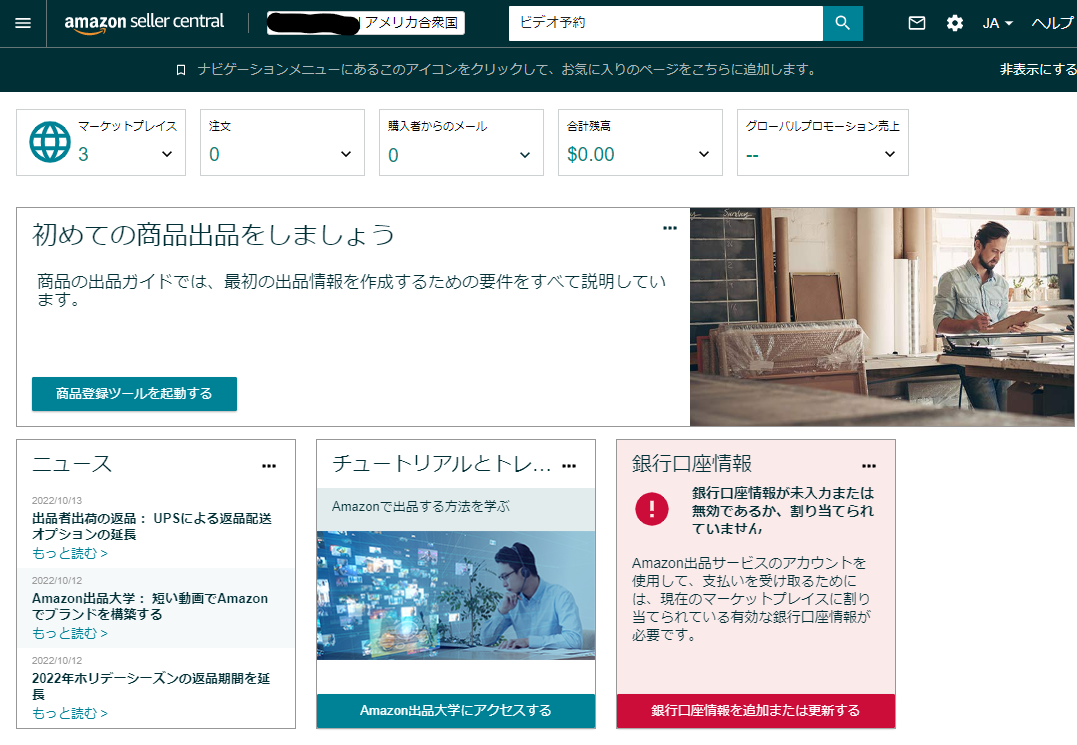Click the 商品登録ツールを起動する button
The width and height of the screenshot is (1077, 745).
click(134, 393)
